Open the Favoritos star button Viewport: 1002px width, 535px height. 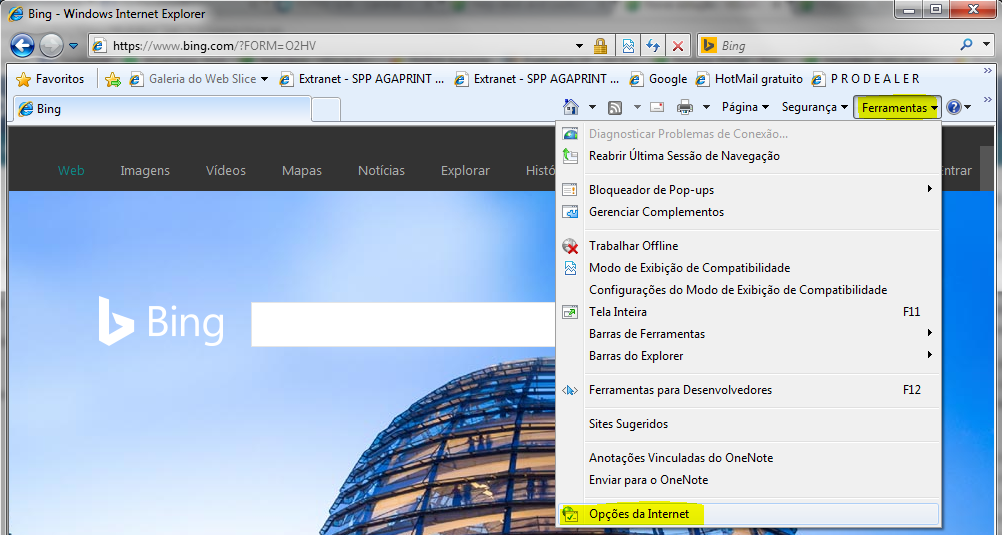(x=50, y=79)
